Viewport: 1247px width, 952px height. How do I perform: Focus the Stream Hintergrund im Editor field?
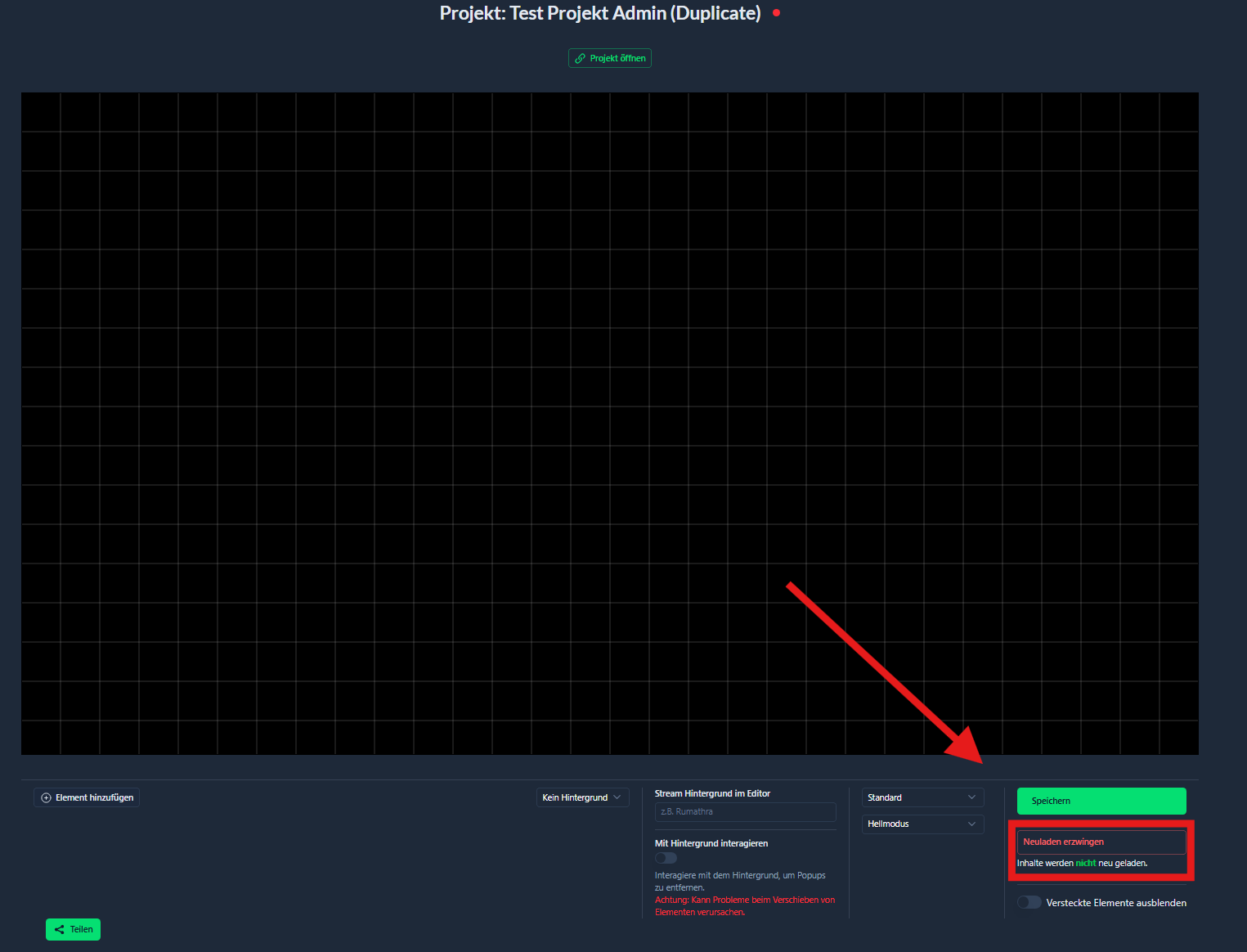click(x=745, y=812)
